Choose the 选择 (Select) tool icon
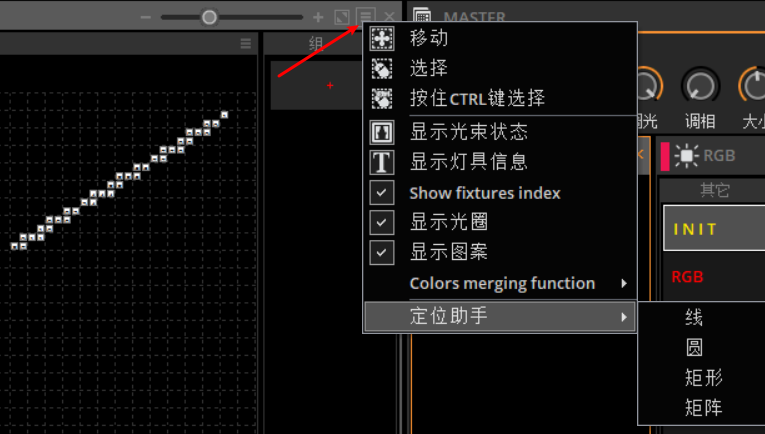Image resolution: width=765 pixels, height=434 pixels. coord(382,69)
